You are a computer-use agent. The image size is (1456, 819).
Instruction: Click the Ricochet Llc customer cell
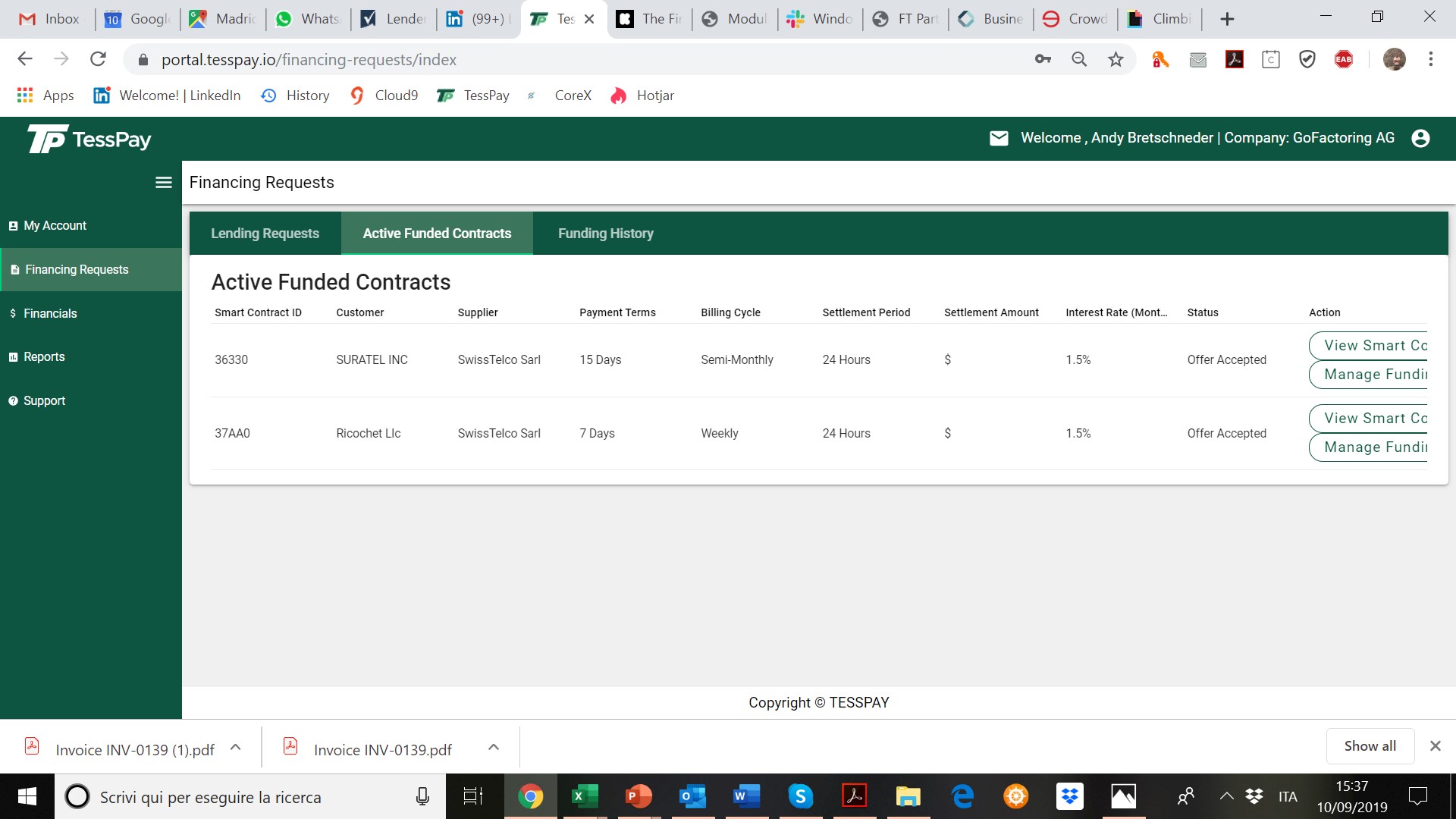point(369,433)
